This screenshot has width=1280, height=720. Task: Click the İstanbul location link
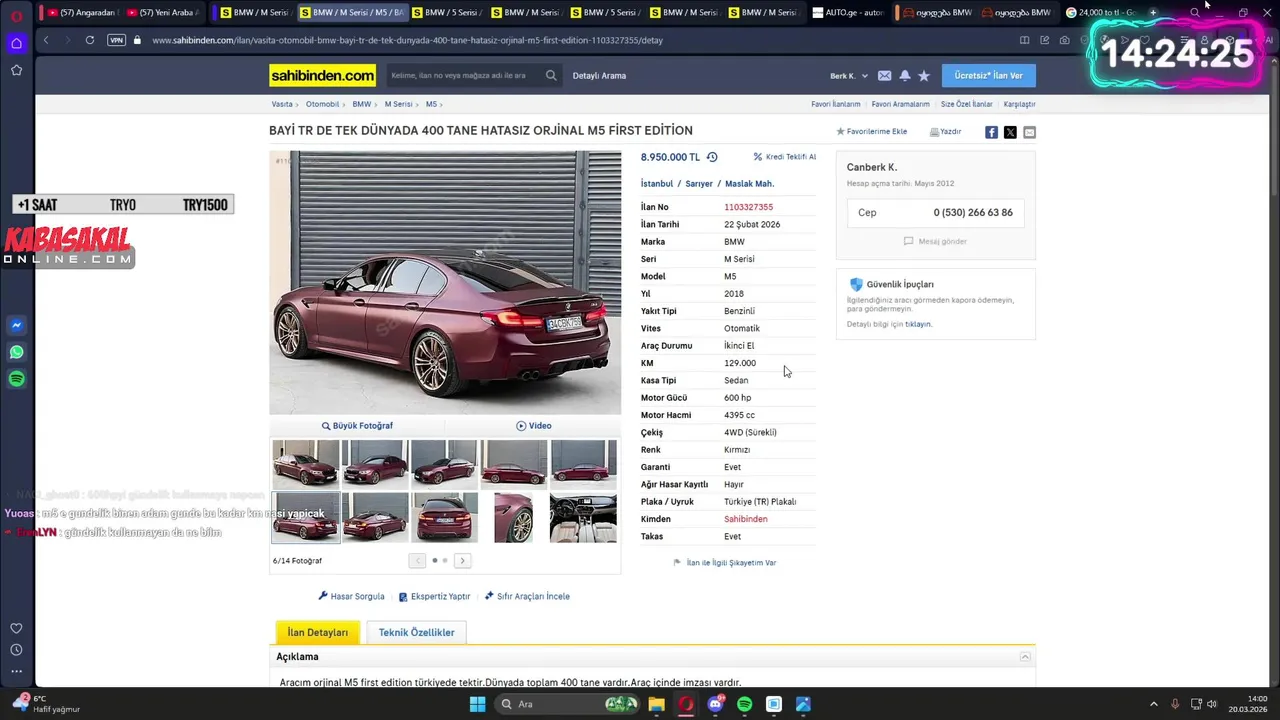(657, 184)
